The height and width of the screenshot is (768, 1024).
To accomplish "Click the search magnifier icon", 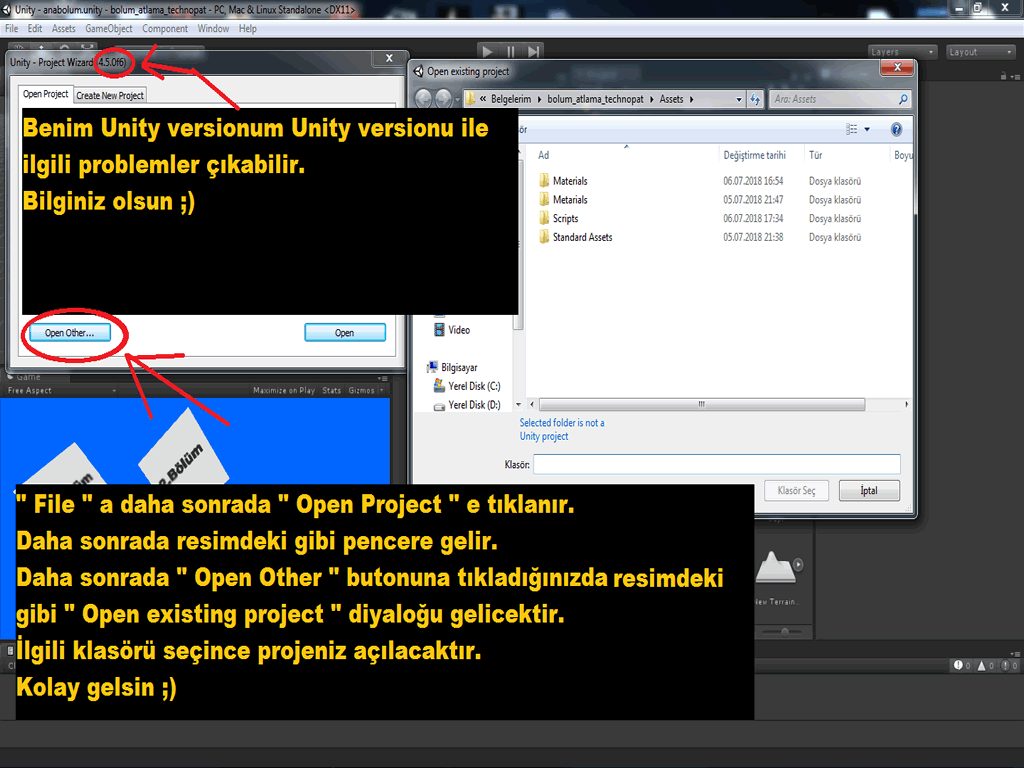I will (x=903, y=99).
